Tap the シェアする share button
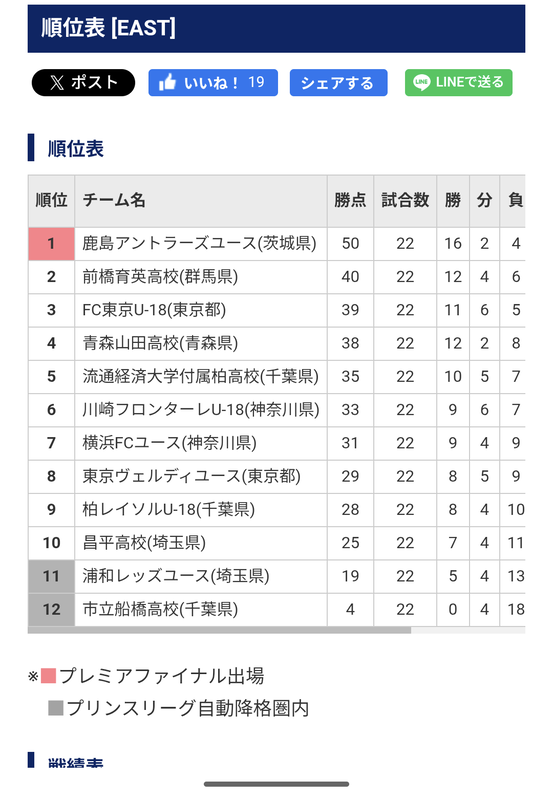 click(x=338, y=83)
